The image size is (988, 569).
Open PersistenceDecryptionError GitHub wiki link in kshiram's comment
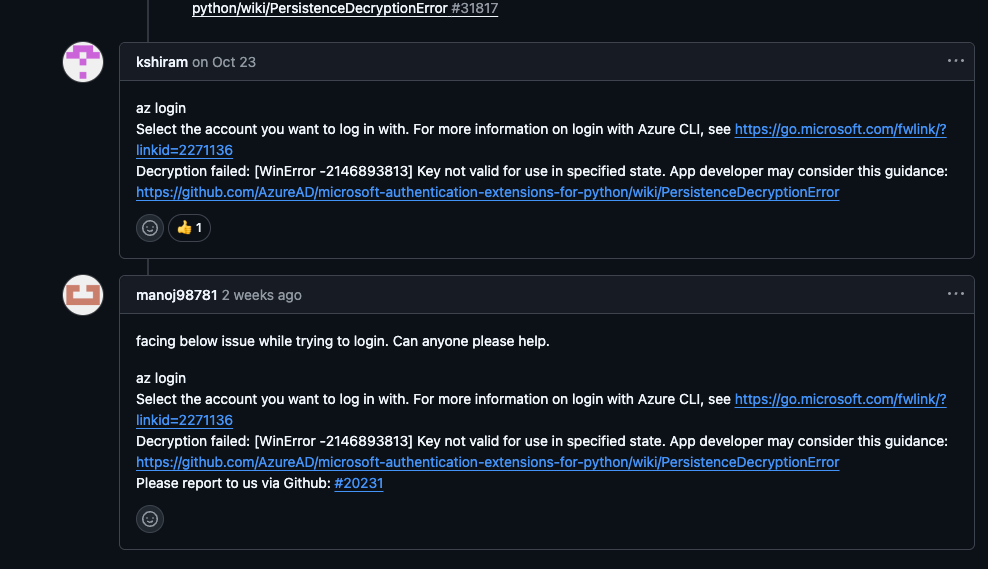coord(488,192)
